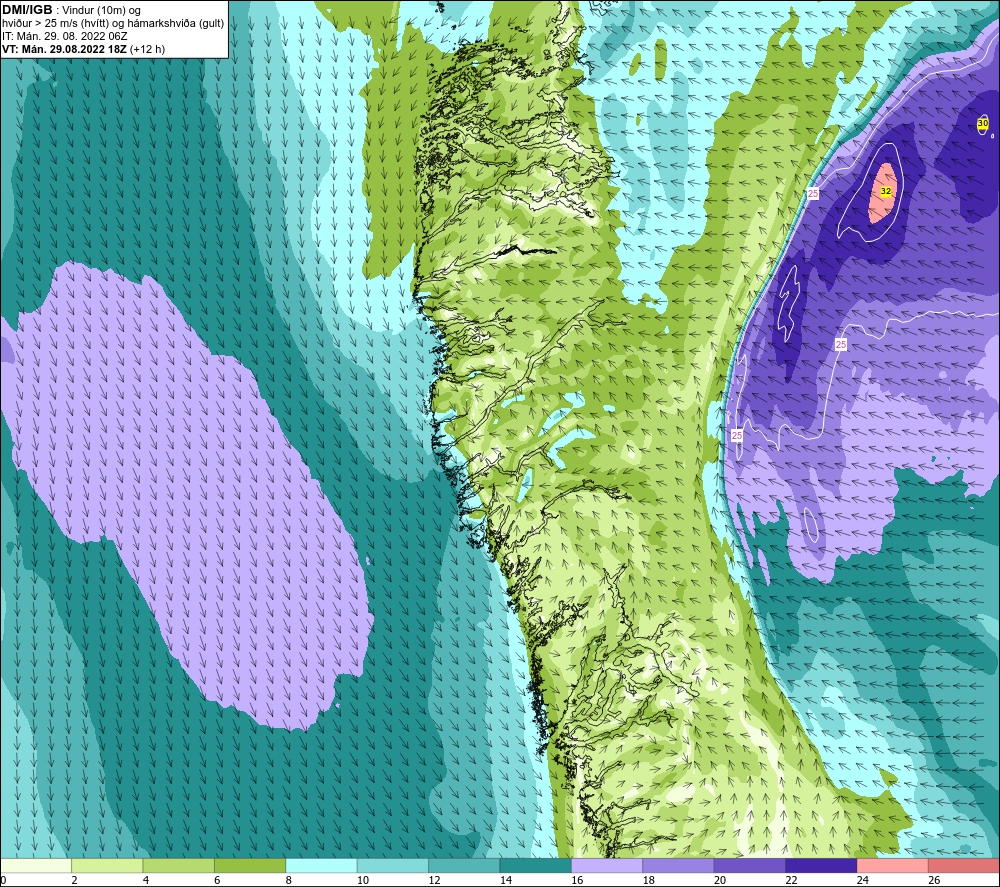Click the '26' value on colour scale
The image size is (1000, 887).
coord(934,880)
